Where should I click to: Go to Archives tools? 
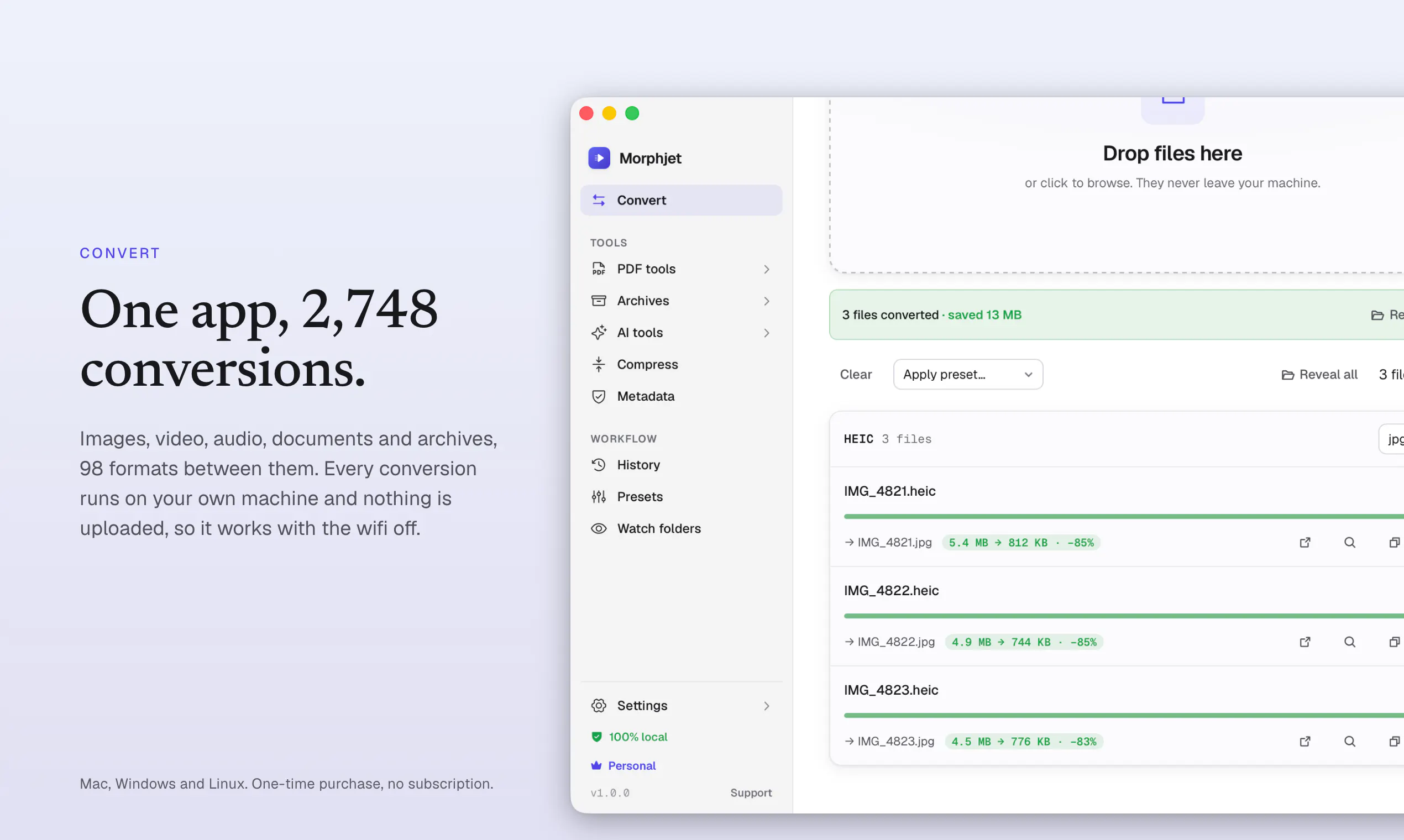(681, 301)
